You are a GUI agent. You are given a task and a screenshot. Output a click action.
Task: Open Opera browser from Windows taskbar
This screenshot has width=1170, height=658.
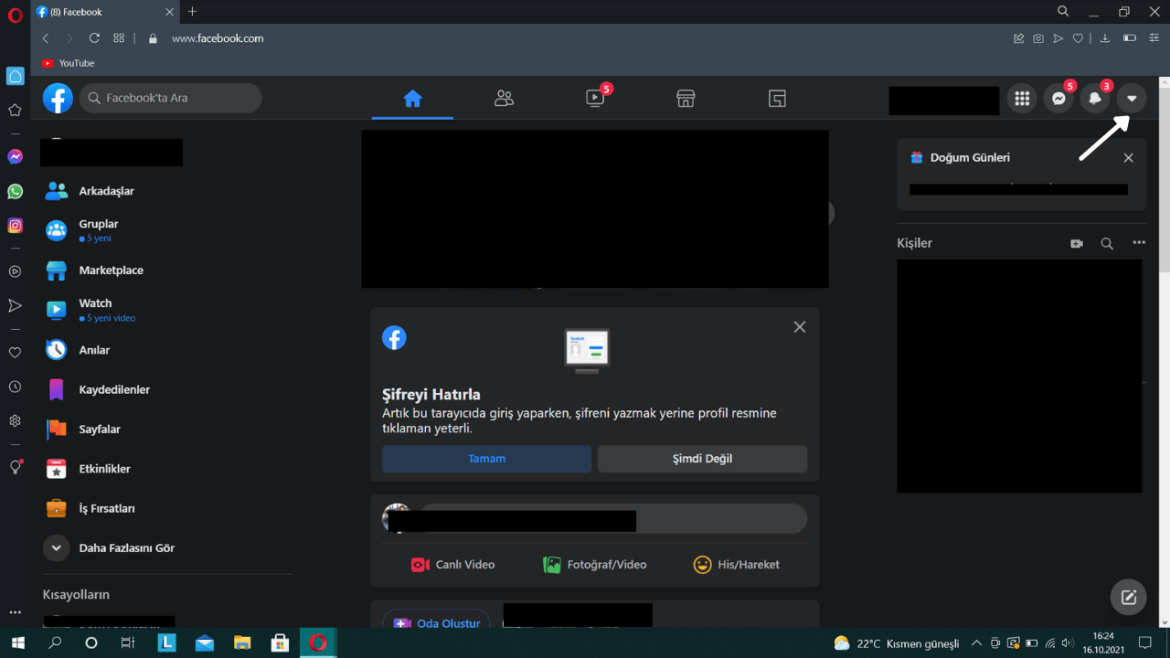coord(318,643)
